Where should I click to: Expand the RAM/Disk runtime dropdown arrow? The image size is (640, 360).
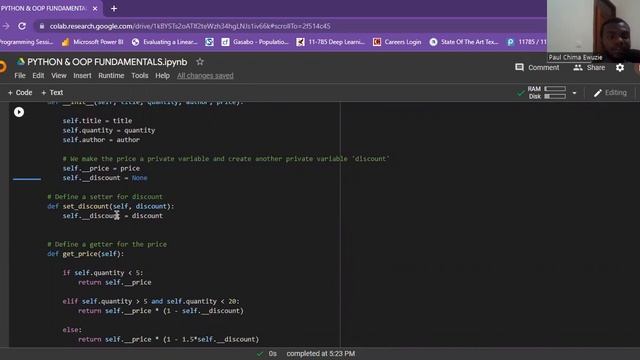pyautogui.click(x=574, y=93)
